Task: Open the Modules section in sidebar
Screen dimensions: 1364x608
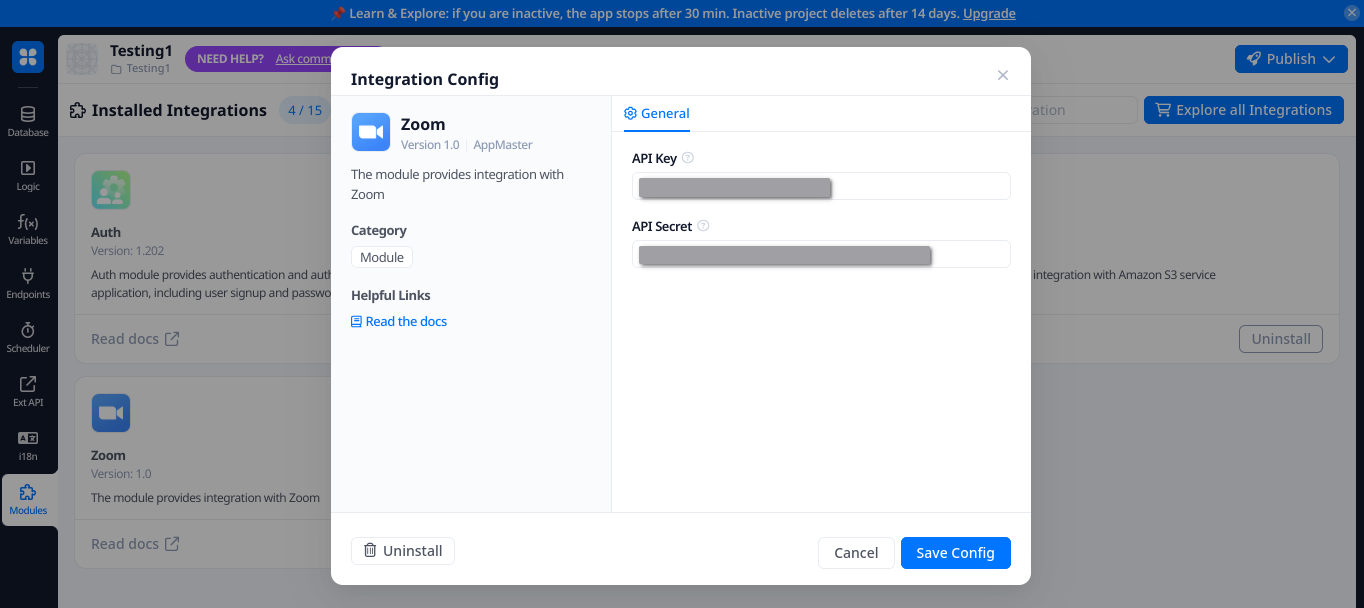Action: click(x=28, y=500)
